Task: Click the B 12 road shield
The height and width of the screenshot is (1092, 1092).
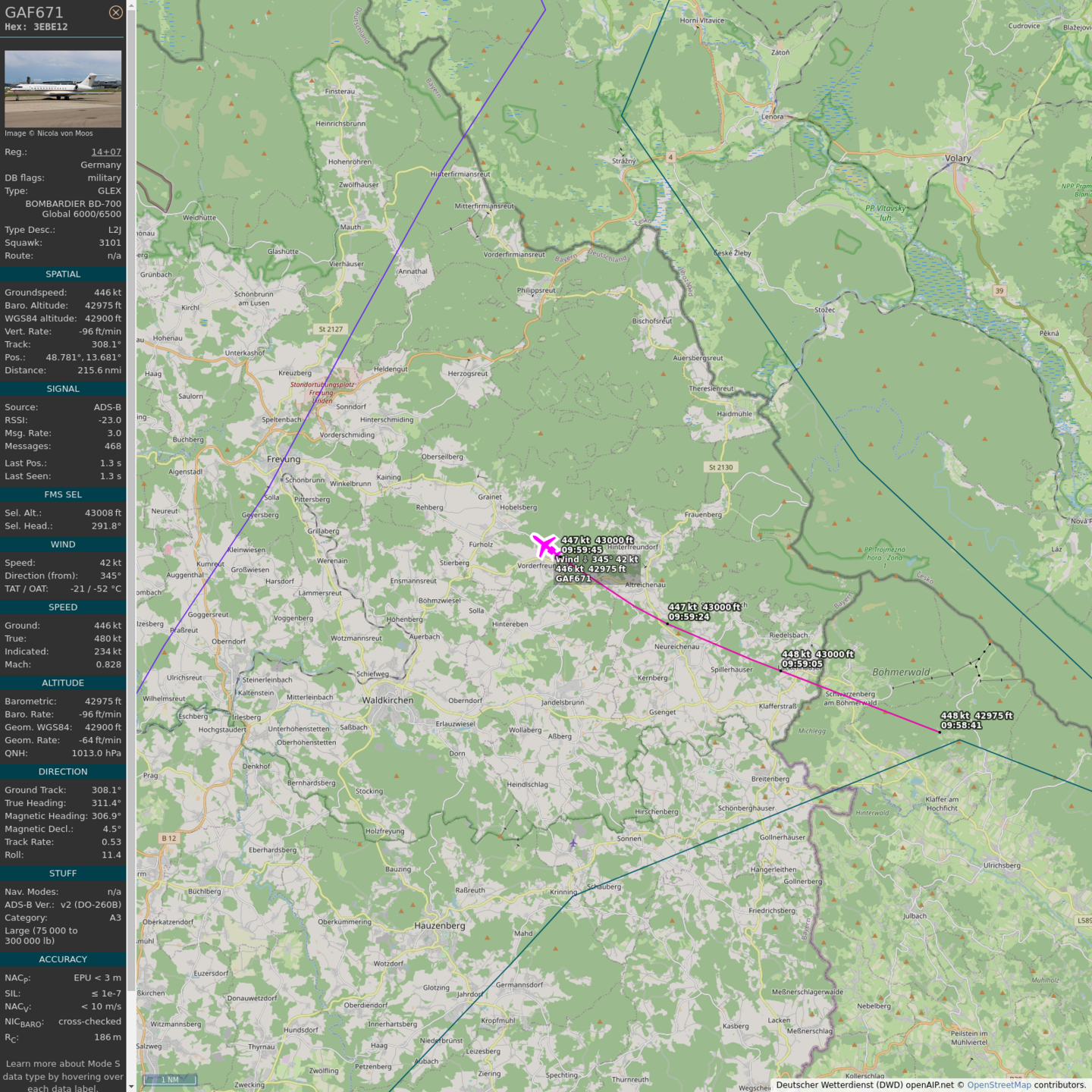Action: pos(168,838)
